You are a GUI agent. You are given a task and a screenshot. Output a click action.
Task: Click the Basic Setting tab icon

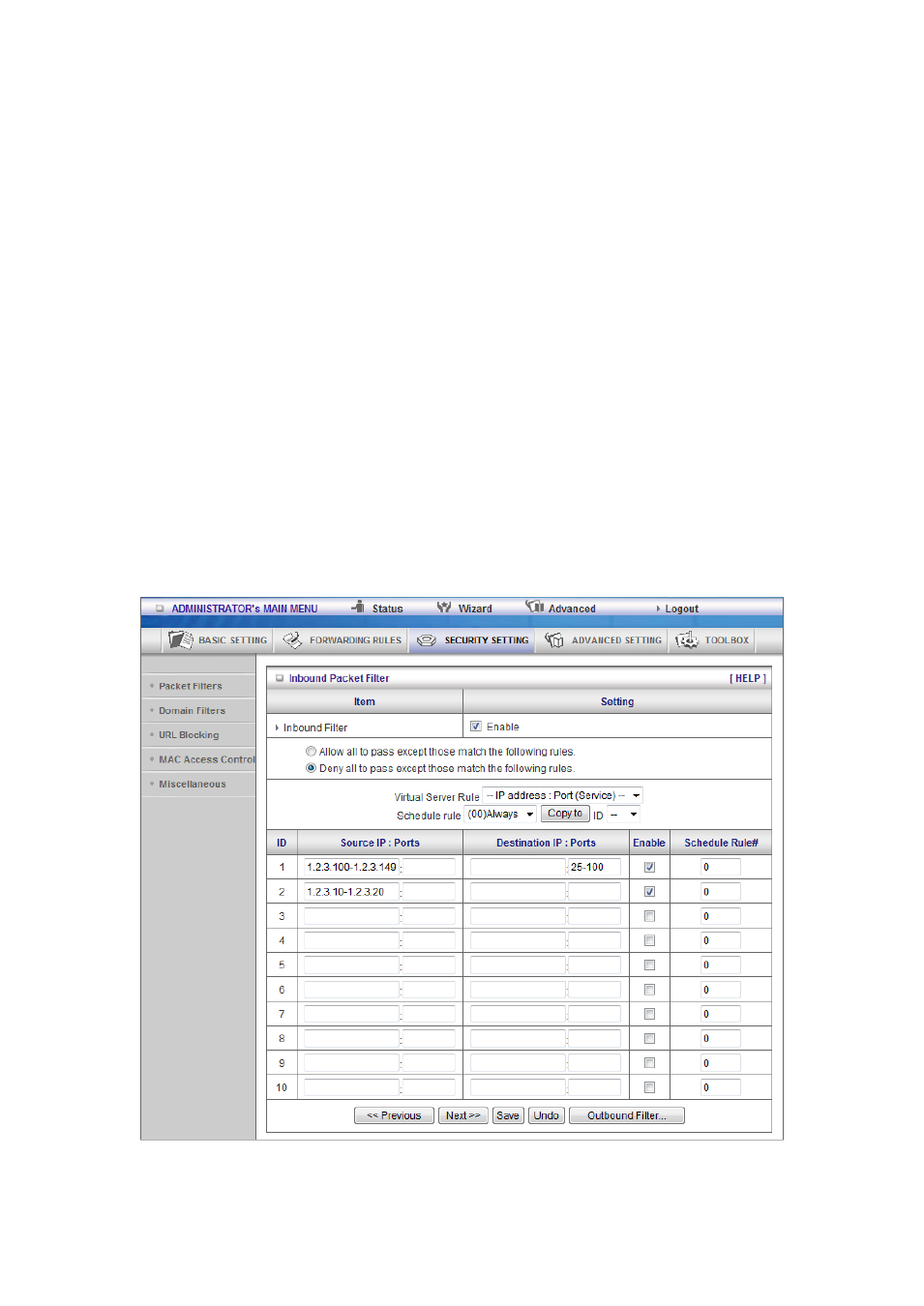click(x=181, y=639)
